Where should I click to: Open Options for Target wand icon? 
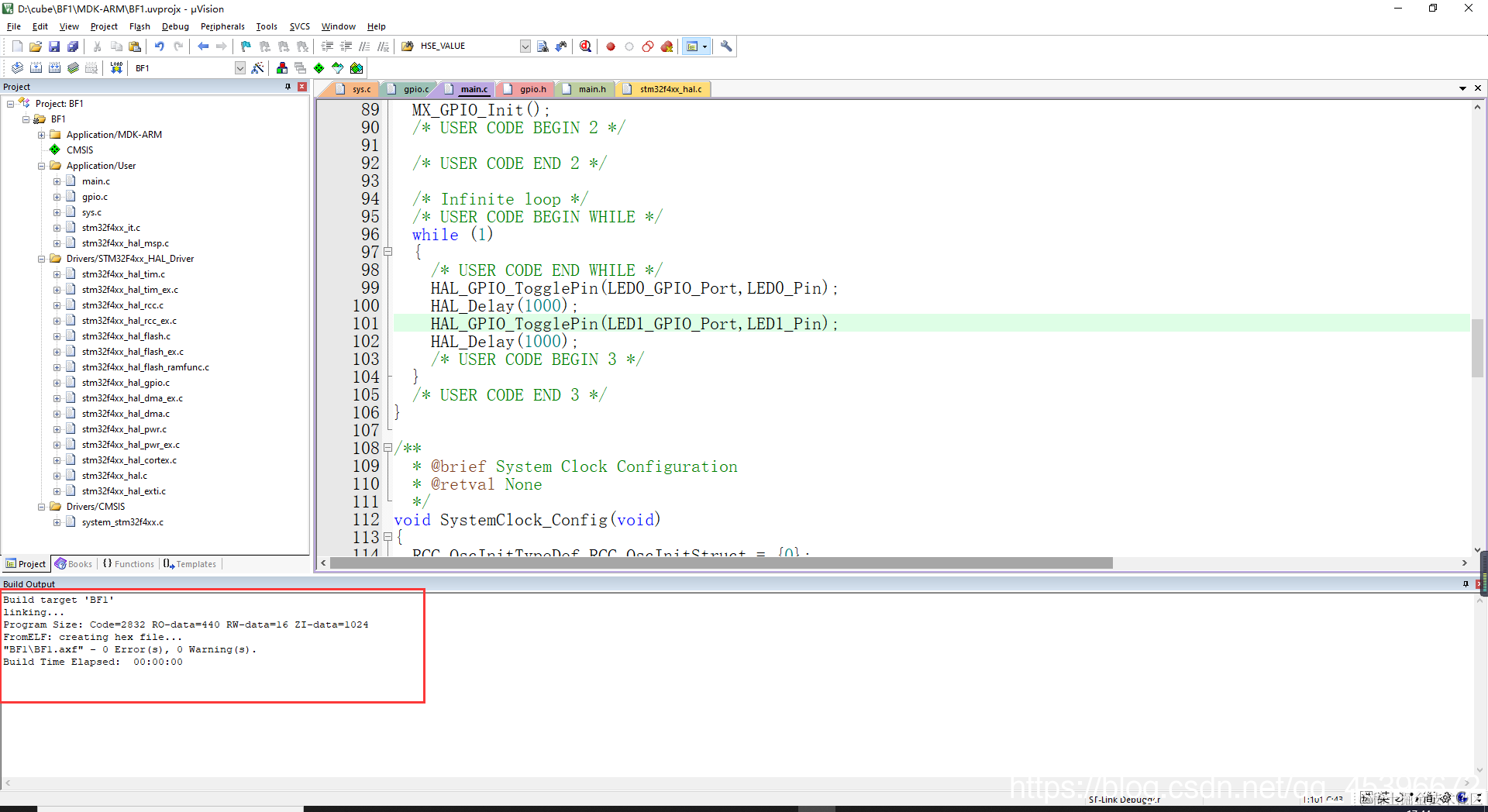[x=258, y=68]
